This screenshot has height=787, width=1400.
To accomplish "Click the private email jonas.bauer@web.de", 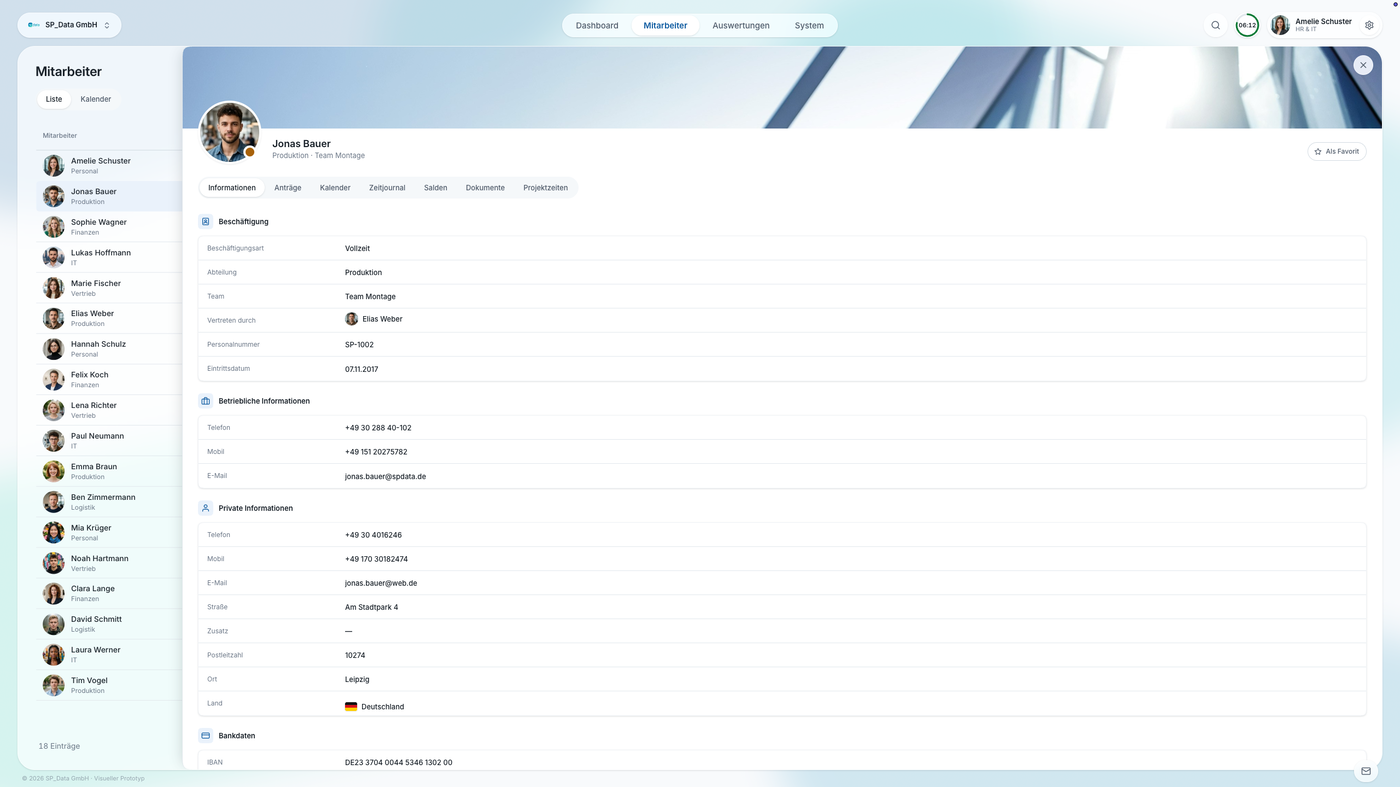I will (381, 583).
